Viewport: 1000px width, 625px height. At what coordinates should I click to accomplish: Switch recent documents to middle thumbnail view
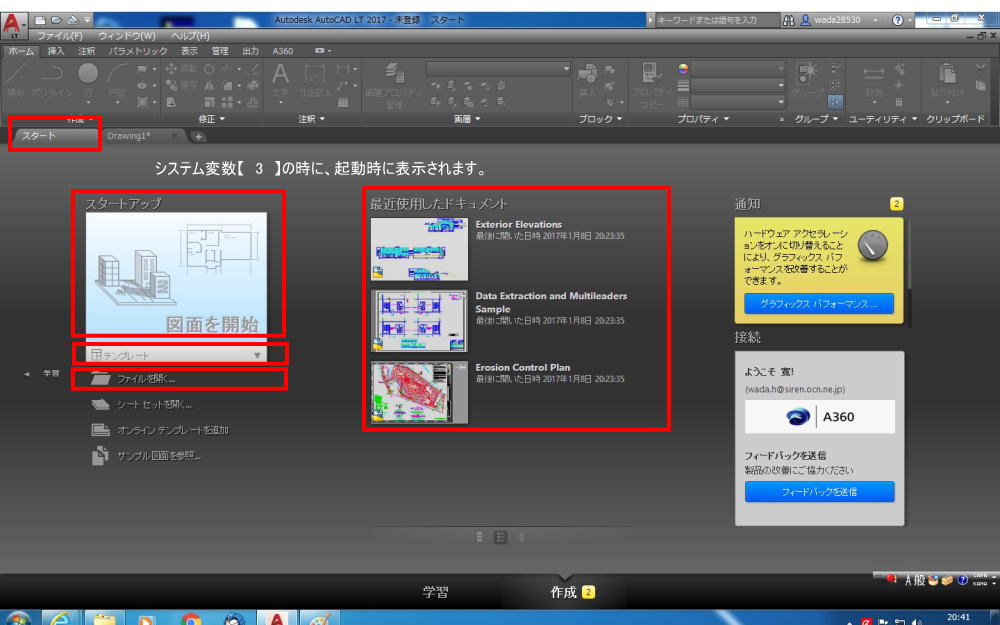501,538
